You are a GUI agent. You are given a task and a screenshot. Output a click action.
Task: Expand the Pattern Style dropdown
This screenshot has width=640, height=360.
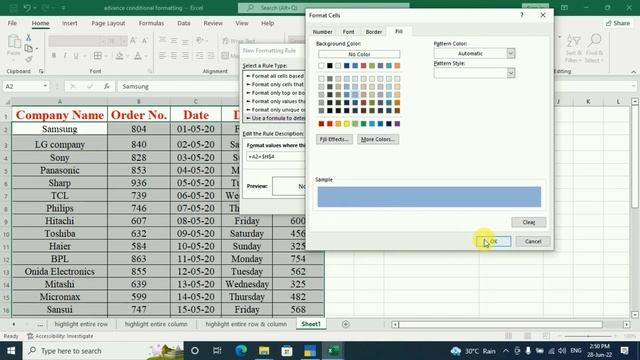pyautogui.click(x=511, y=73)
